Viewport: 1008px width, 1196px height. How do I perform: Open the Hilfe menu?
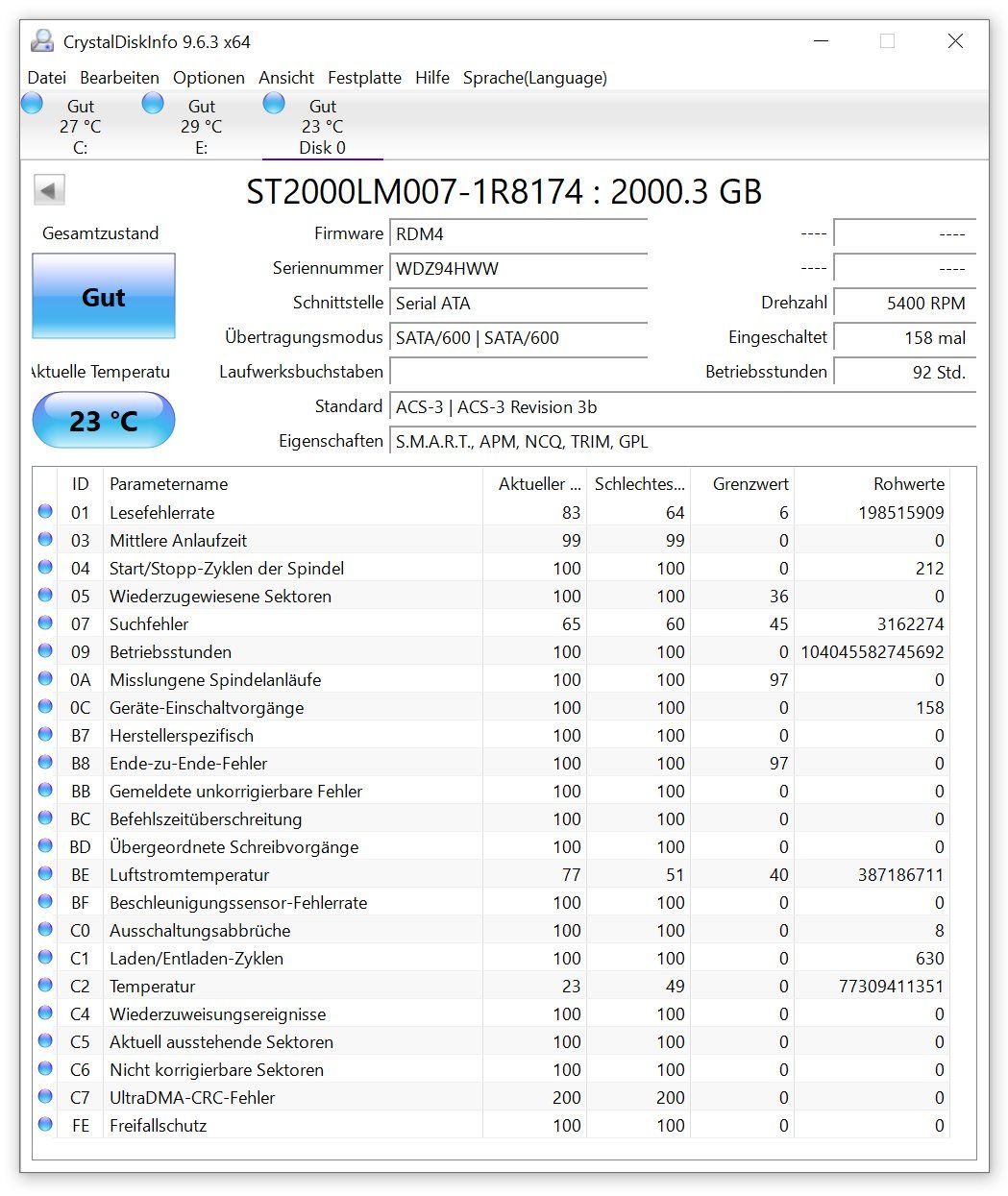click(x=432, y=78)
